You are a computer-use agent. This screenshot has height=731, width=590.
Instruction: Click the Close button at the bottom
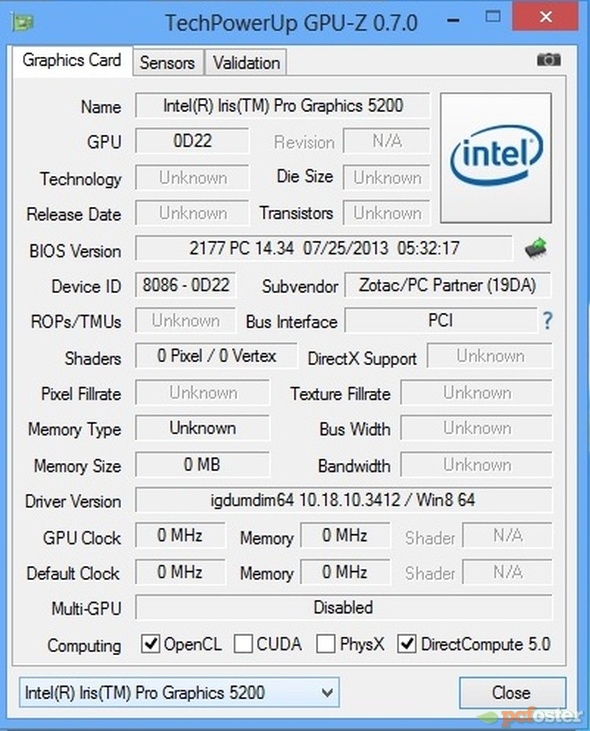click(x=512, y=693)
